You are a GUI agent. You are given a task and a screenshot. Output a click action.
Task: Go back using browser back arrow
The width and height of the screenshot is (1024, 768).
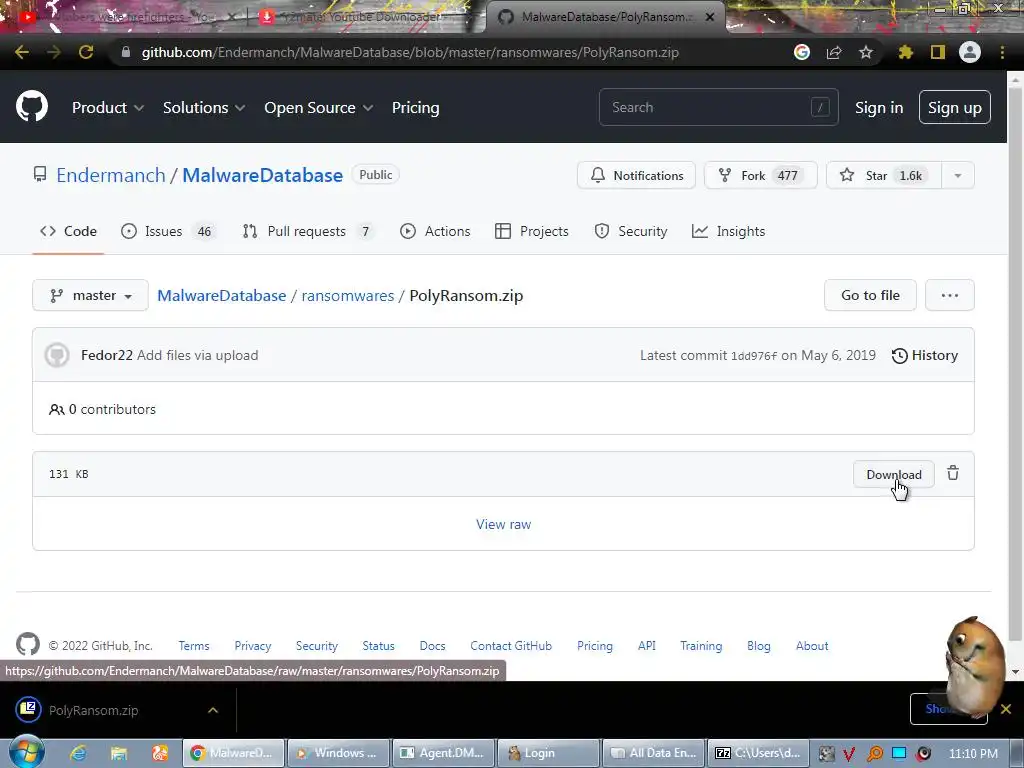coord(22,52)
